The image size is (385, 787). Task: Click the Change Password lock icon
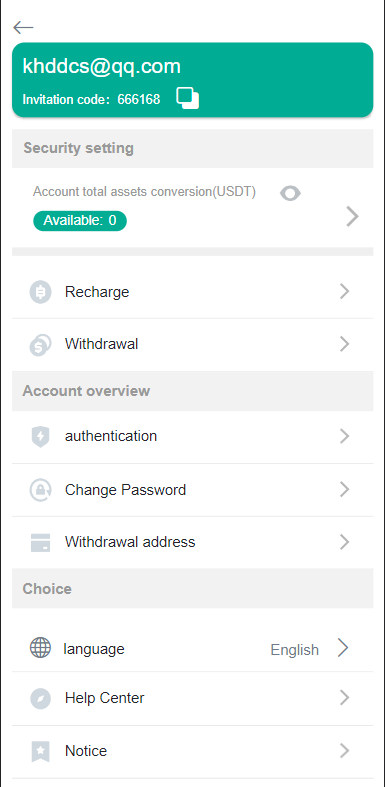(x=41, y=490)
